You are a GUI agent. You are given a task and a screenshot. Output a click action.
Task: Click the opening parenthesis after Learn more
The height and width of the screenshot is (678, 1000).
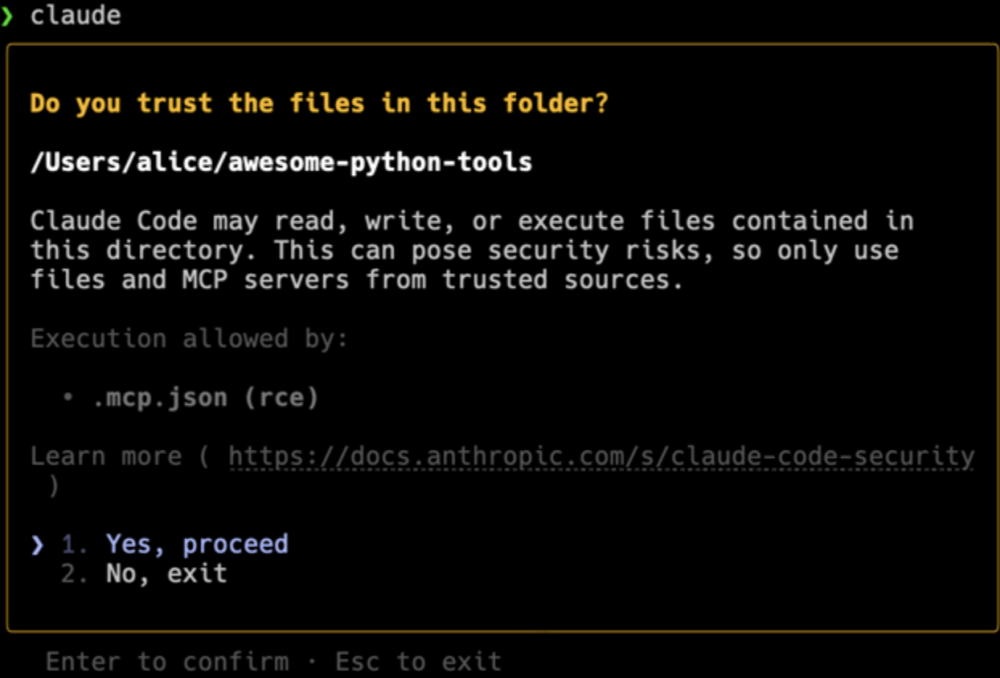[205, 457]
